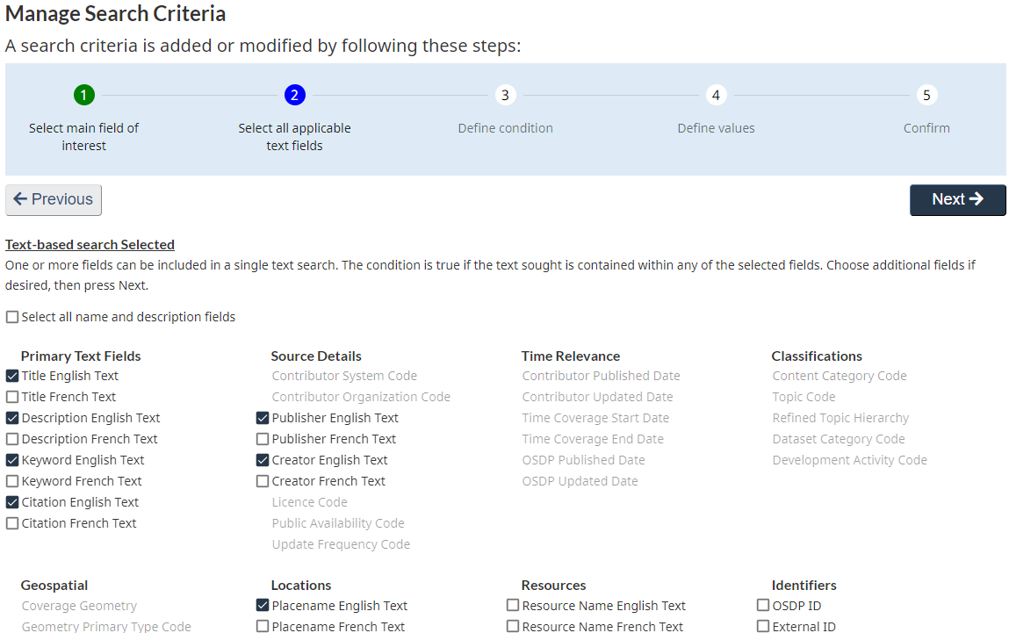Image resolution: width=1009 pixels, height=633 pixels.
Task: Enable the External ID checkbox
Action: tap(762, 626)
